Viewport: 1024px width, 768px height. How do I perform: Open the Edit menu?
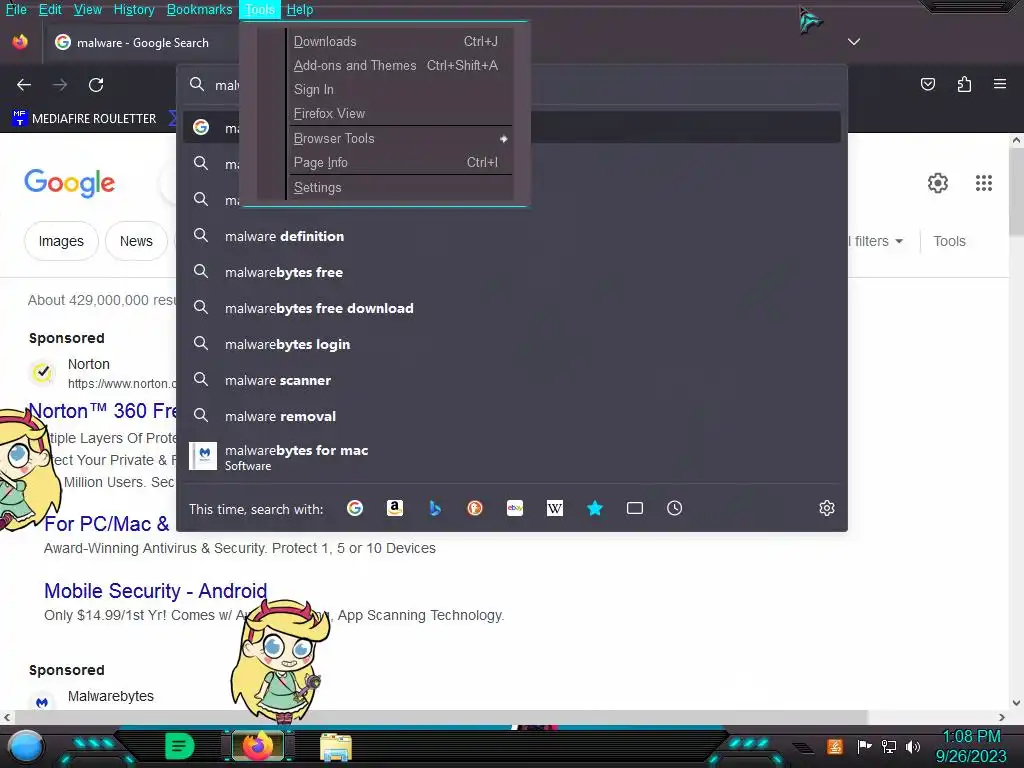(50, 10)
